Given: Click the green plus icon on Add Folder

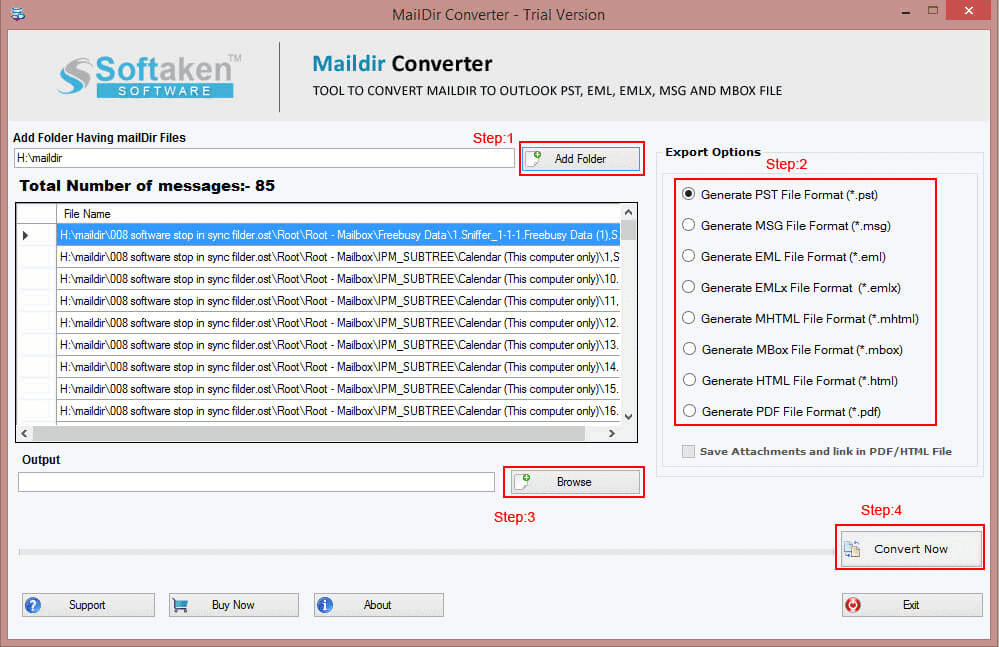Looking at the screenshot, I should coord(536,158).
